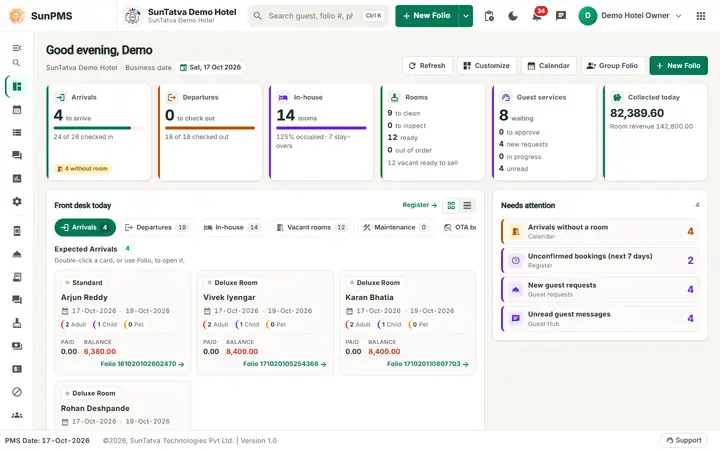Click the sidebar search magnifier icon
The width and height of the screenshot is (720, 450).
[17, 62]
